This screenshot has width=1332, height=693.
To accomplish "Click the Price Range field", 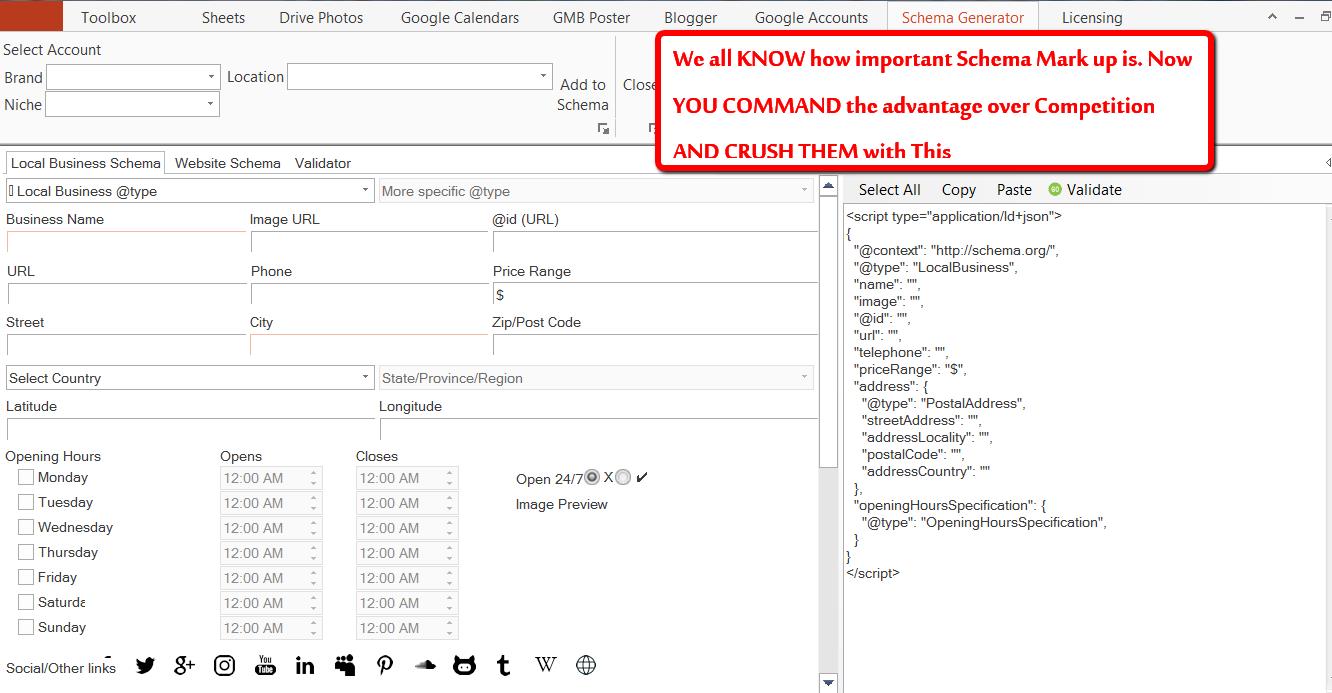I will (655, 294).
